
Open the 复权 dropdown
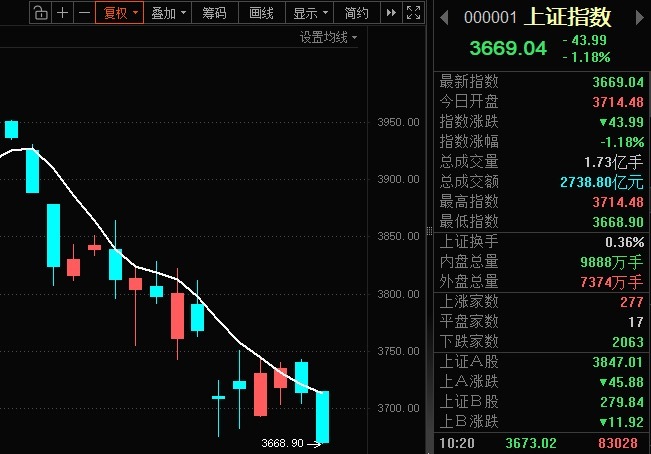pos(120,13)
